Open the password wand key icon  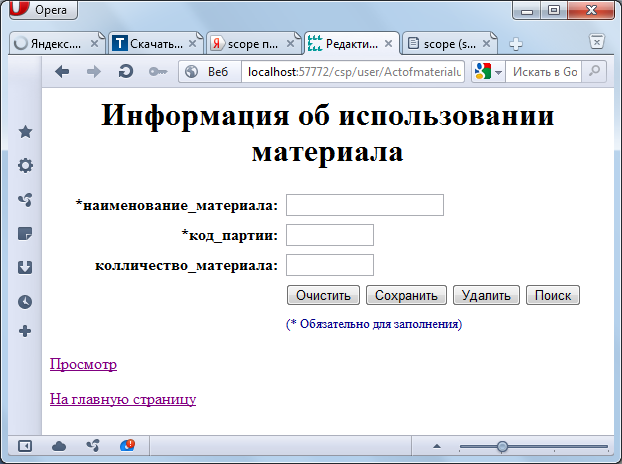158,72
